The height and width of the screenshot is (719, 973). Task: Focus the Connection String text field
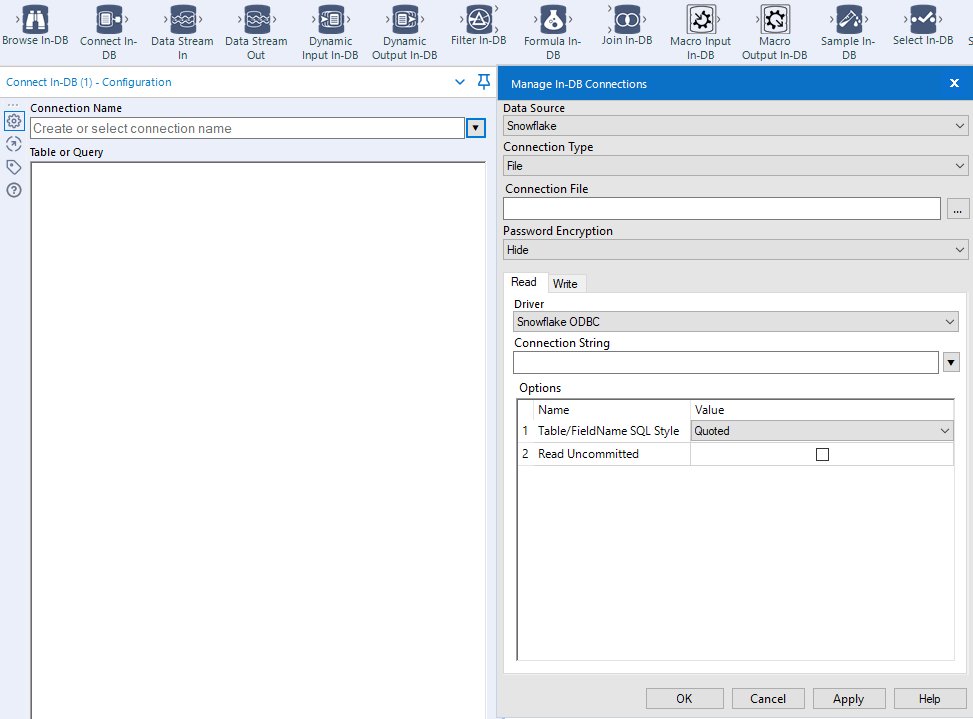[725, 362]
